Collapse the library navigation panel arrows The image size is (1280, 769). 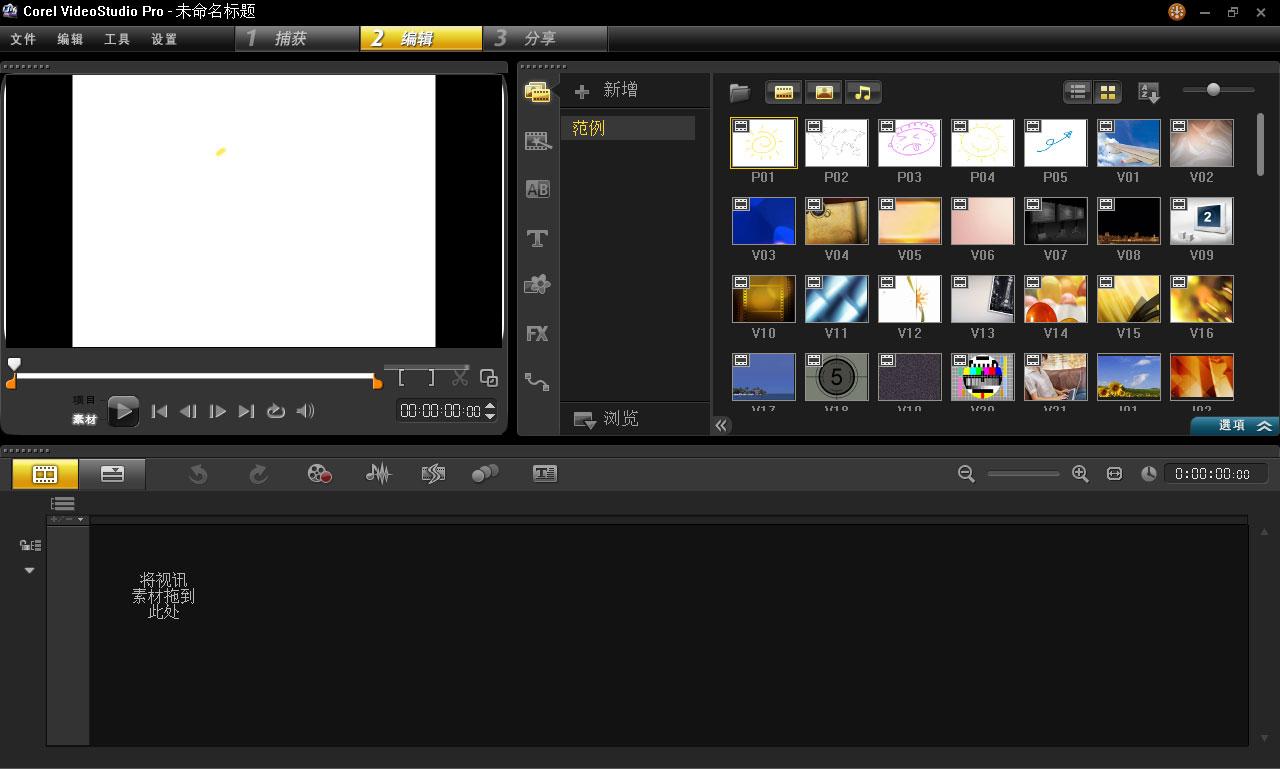click(720, 425)
